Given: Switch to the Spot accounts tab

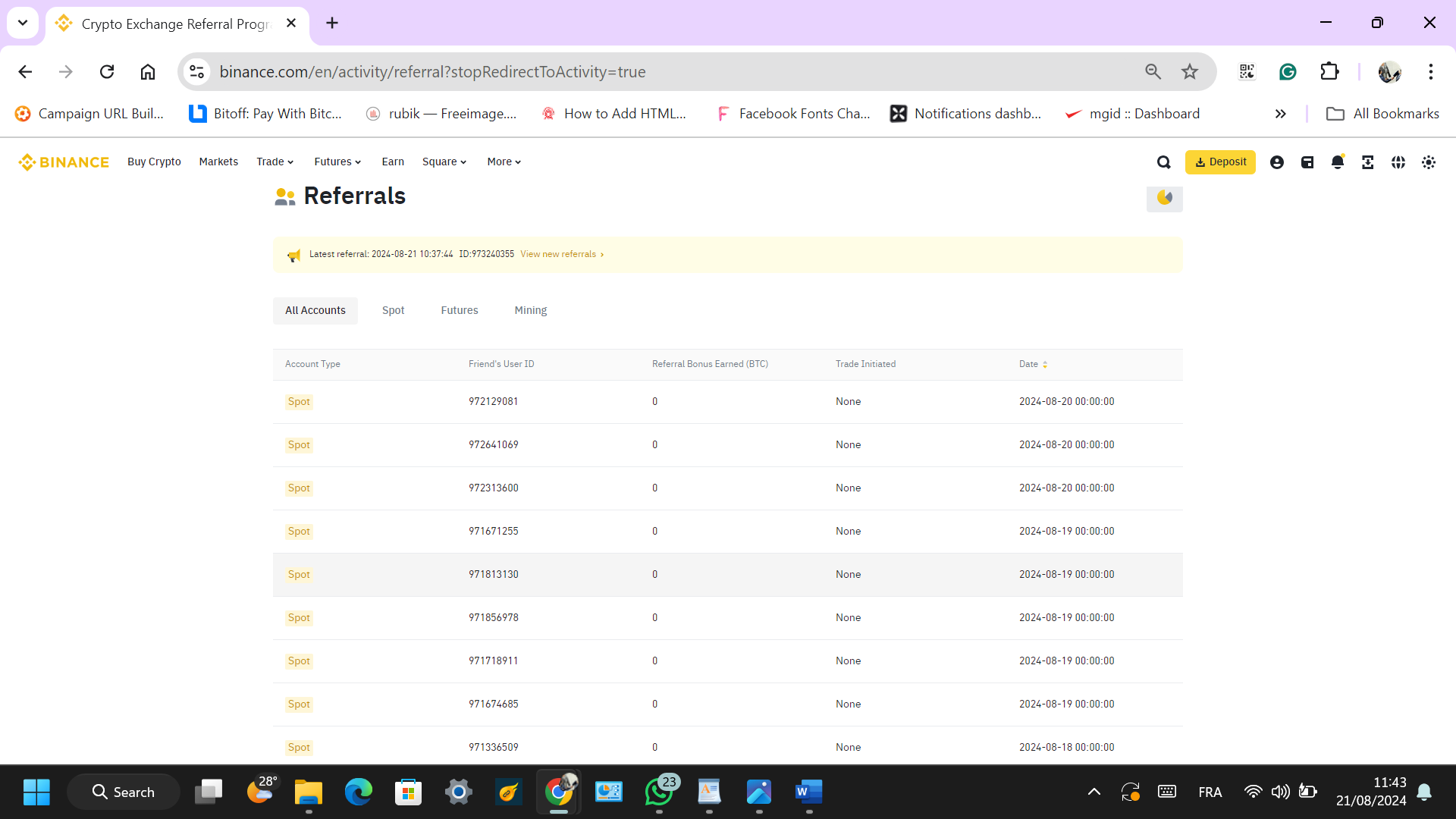Looking at the screenshot, I should pyautogui.click(x=393, y=311).
